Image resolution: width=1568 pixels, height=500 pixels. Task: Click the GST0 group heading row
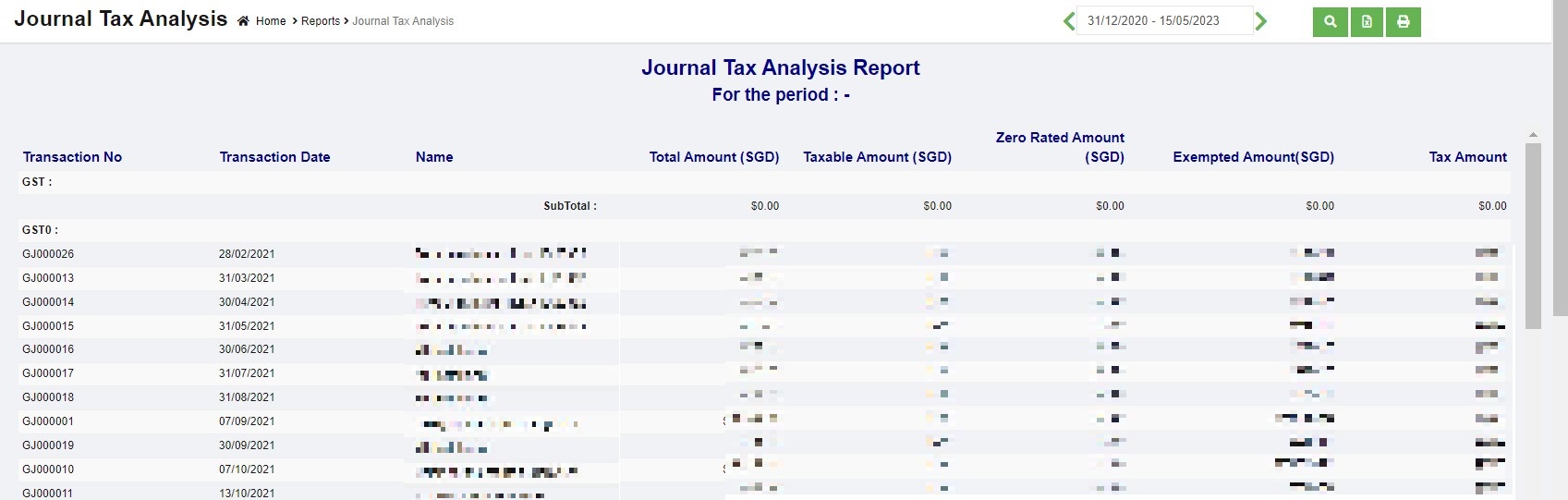point(41,230)
